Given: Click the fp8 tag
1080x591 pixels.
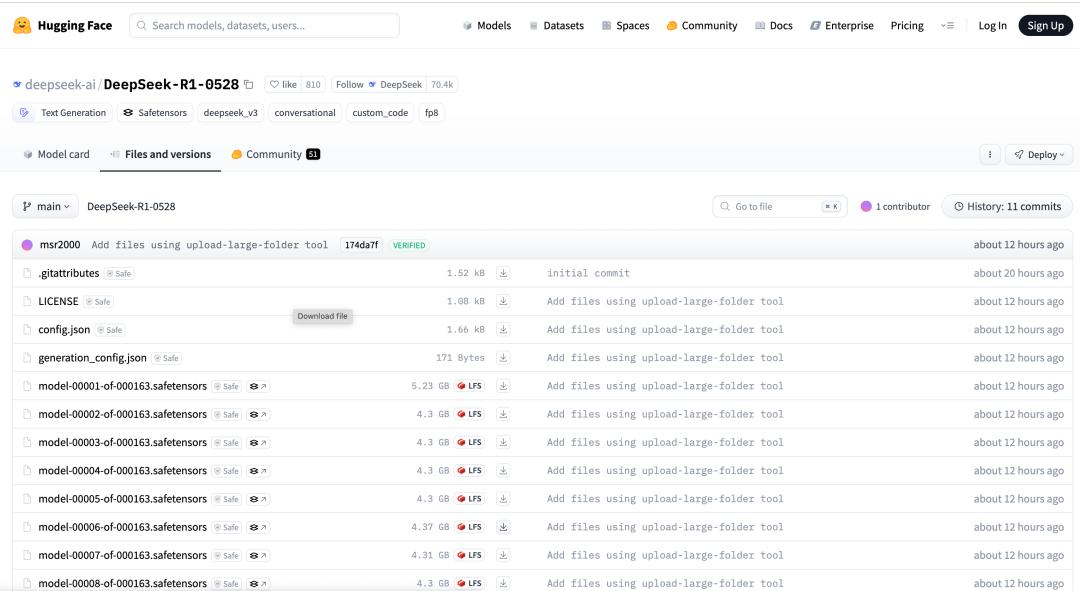Looking at the screenshot, I should point(432,113).
